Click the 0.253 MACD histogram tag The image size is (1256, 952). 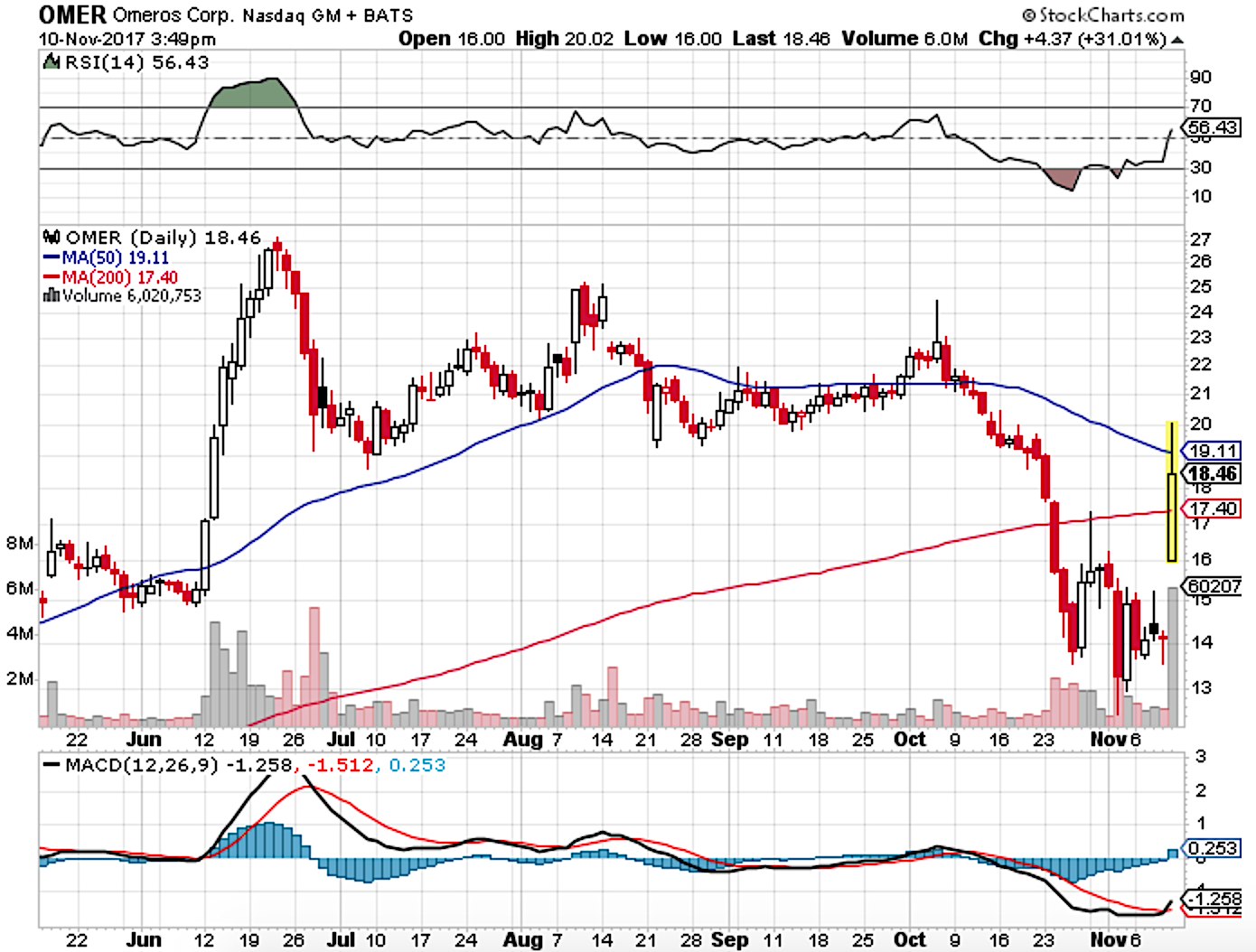1211,848
